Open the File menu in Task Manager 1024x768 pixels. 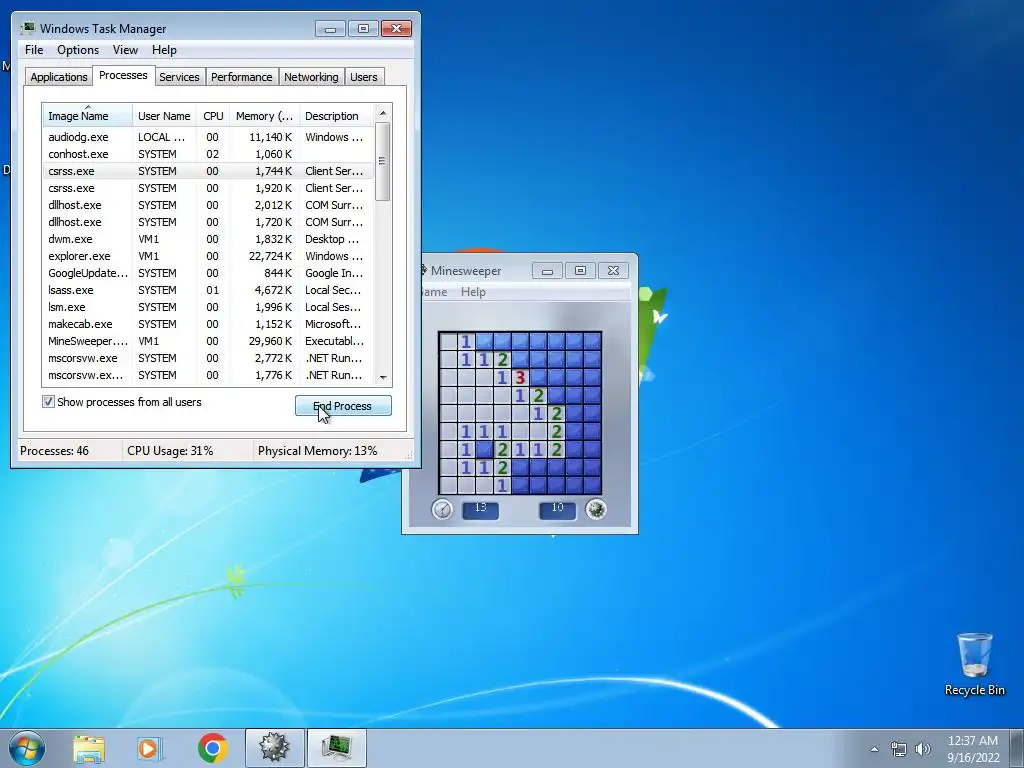coord(34,50)
